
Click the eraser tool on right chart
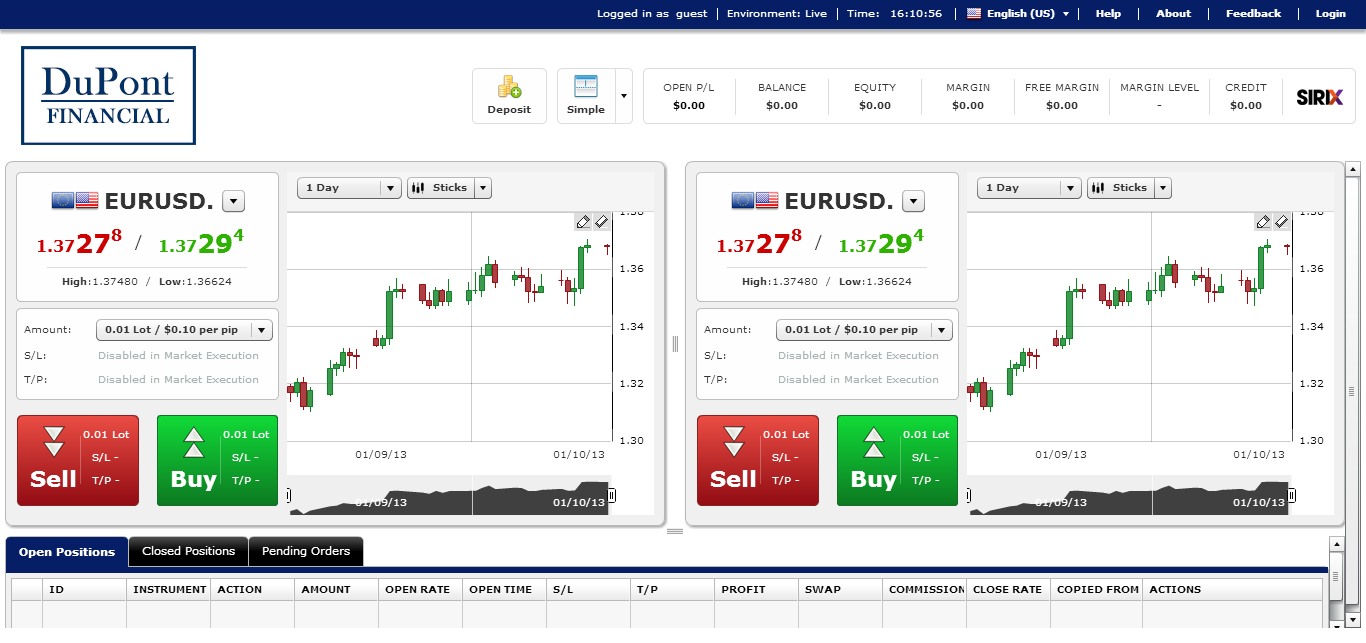1281,221
